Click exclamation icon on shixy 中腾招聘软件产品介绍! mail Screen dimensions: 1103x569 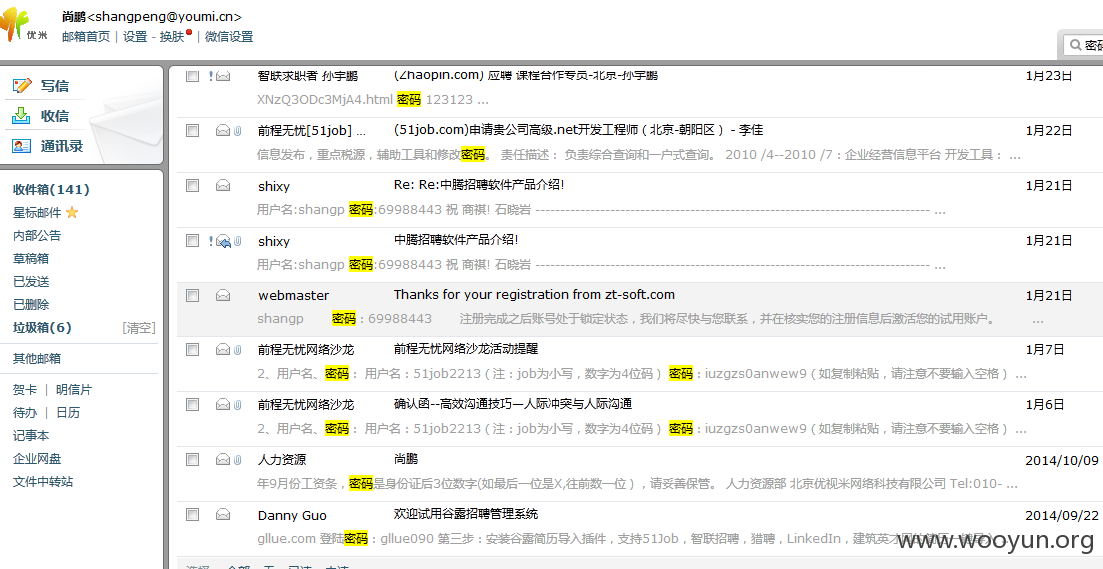[211, 241]
